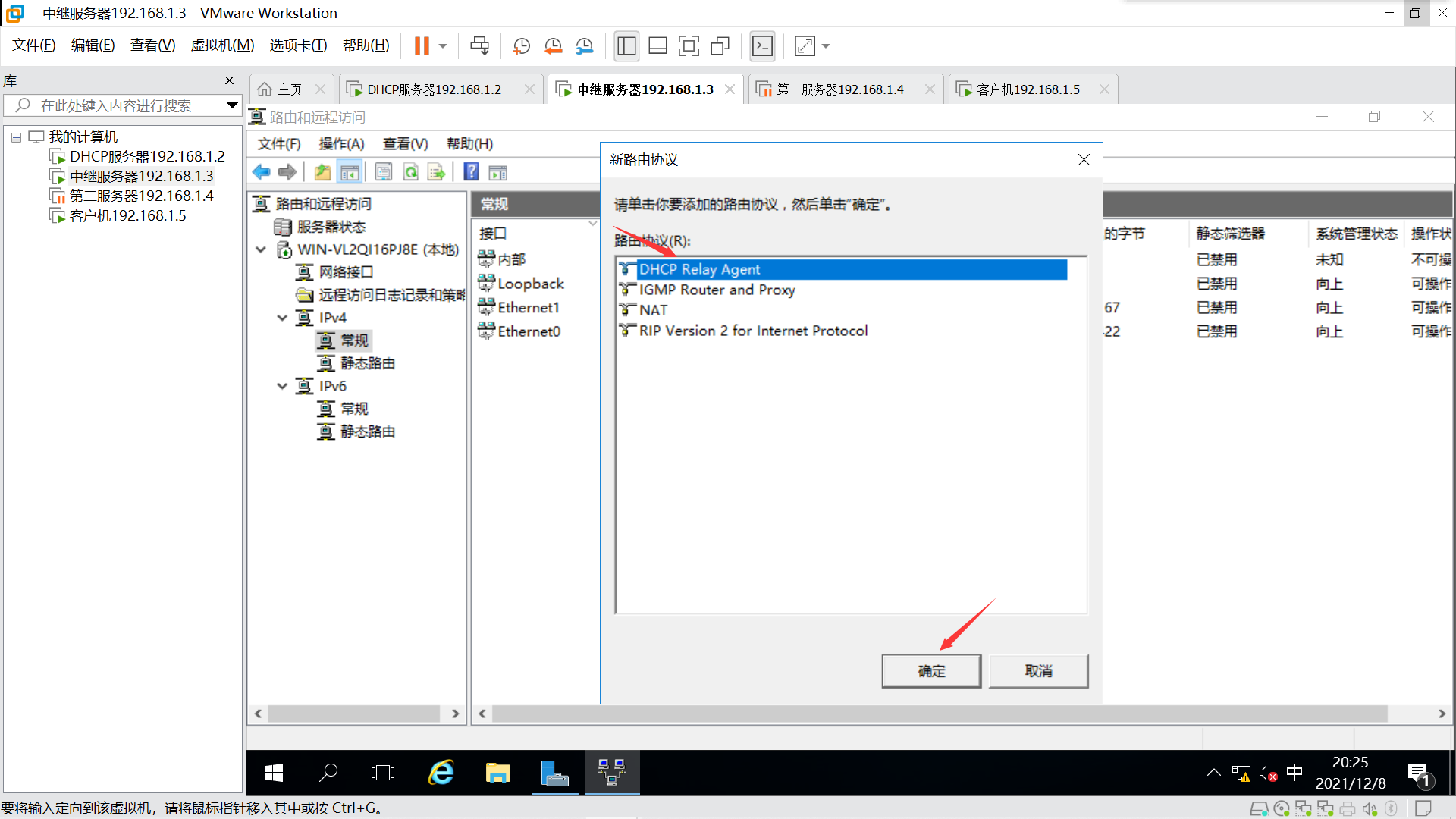Click the blue help question mark icon
Image resolution: width=1456 pixels, height=819 pixels.
click(471, 172)
